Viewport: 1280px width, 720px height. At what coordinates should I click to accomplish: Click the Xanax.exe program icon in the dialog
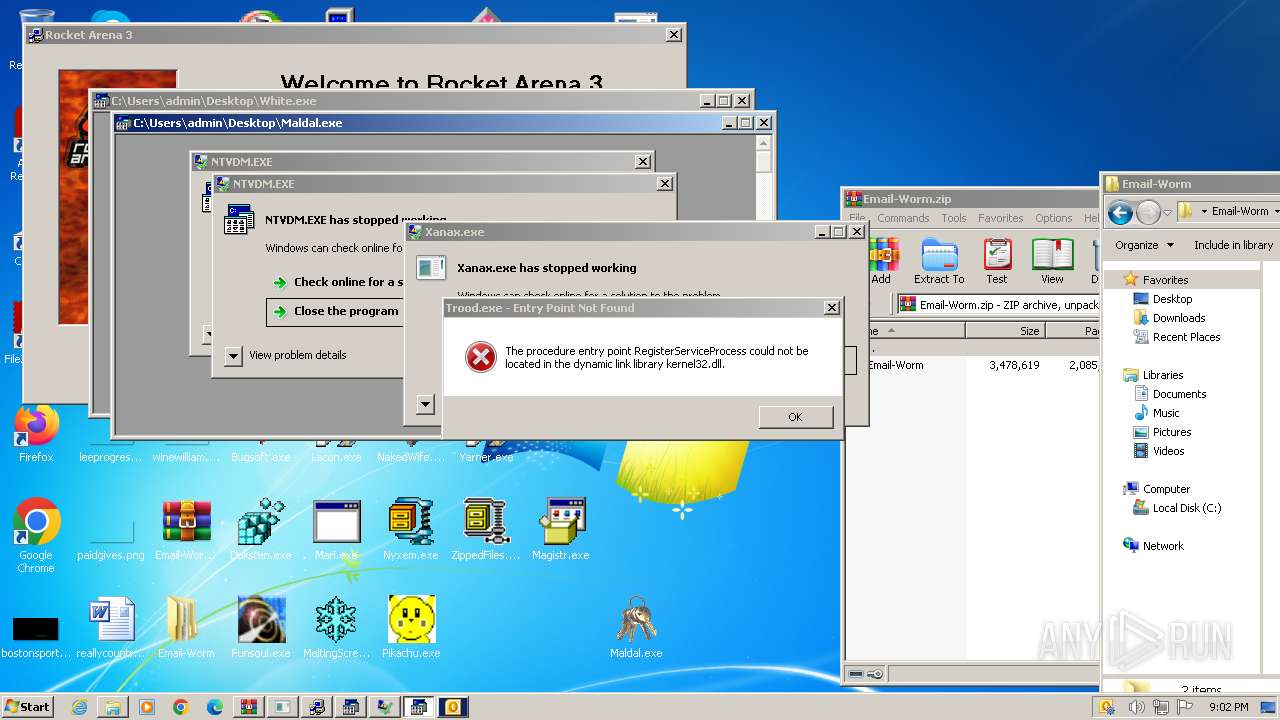tap(431, 267)
